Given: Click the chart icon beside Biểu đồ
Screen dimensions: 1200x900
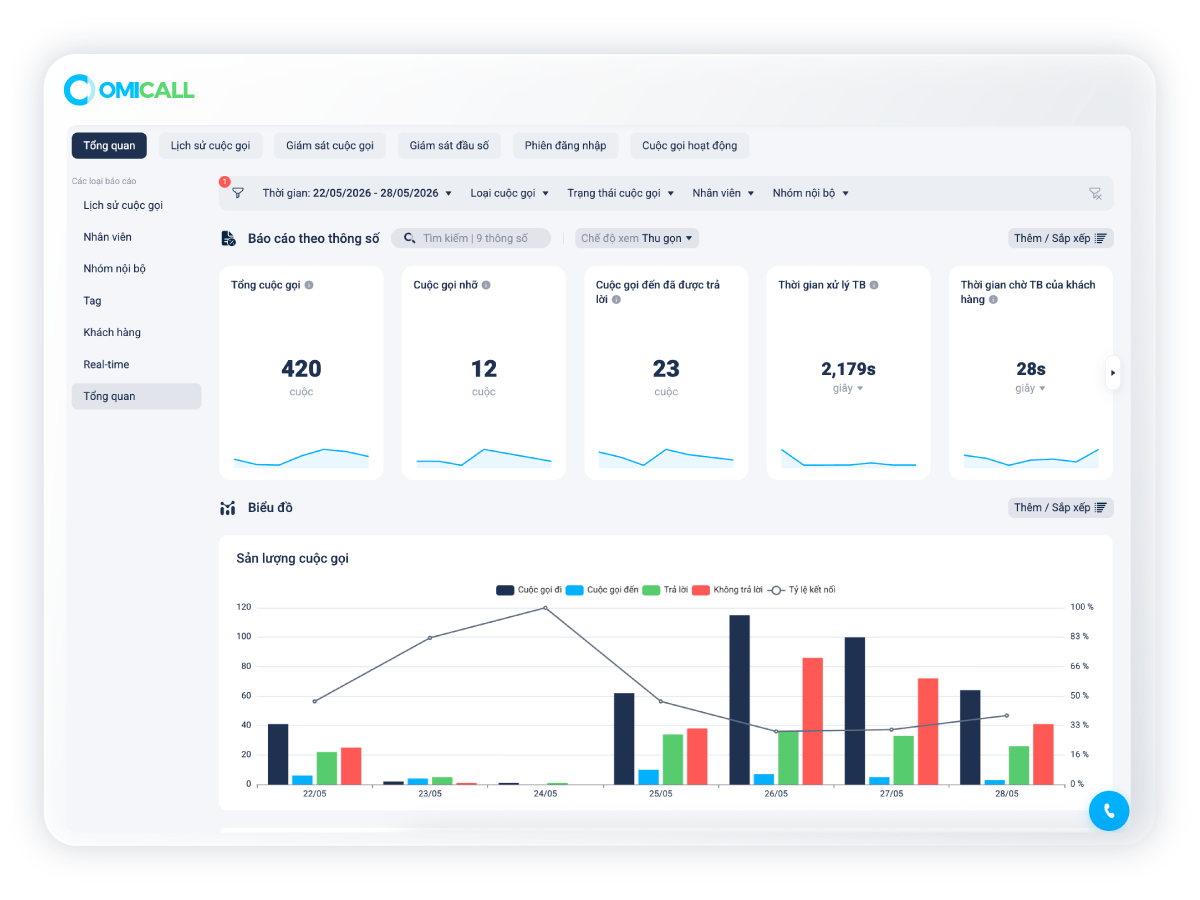Looking at the screenshot, I should point(227,508).
